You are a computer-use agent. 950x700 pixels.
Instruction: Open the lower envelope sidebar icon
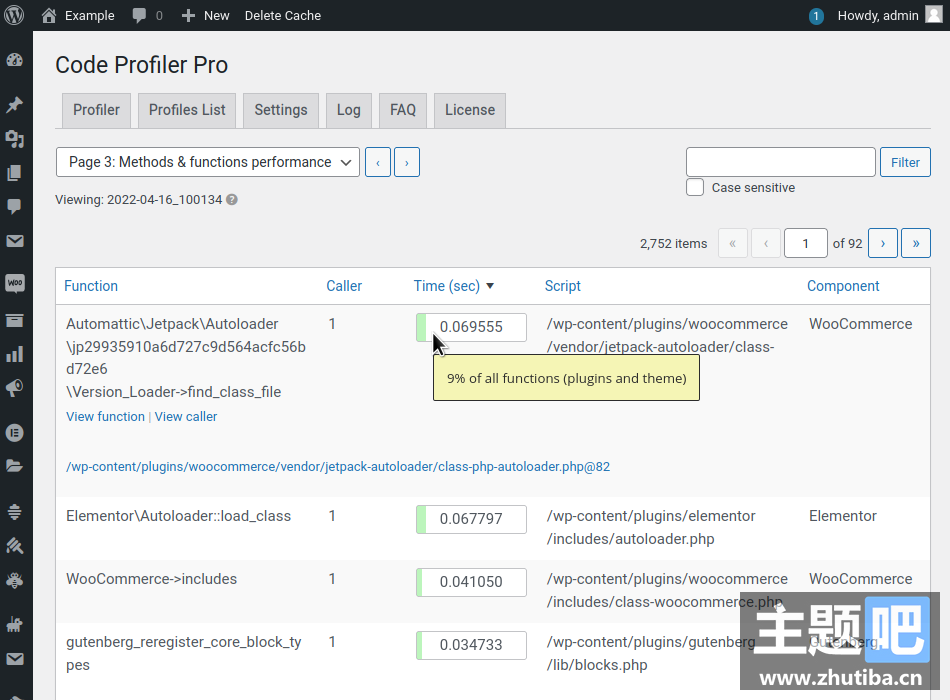[15, 659]
